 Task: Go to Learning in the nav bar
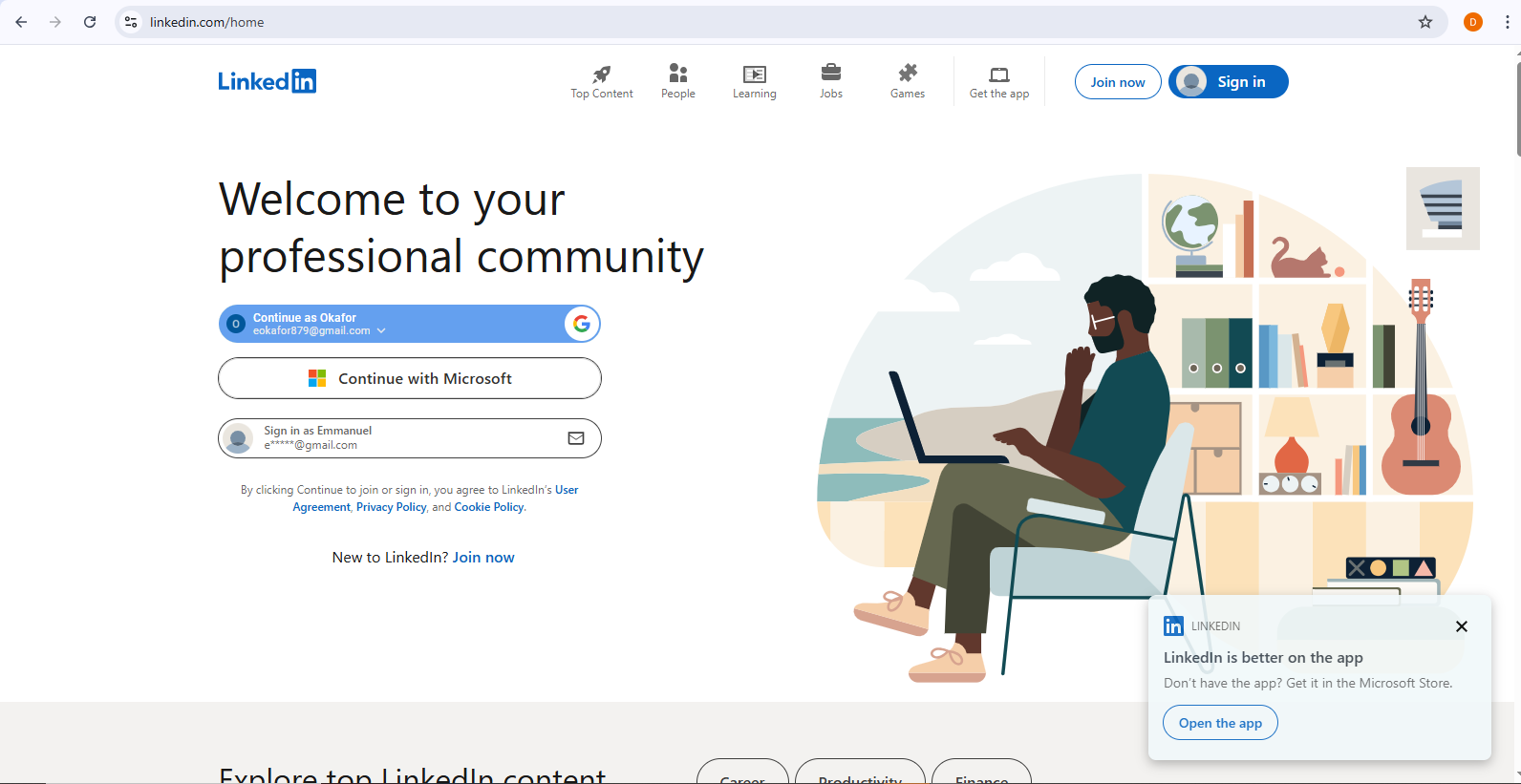755,82
